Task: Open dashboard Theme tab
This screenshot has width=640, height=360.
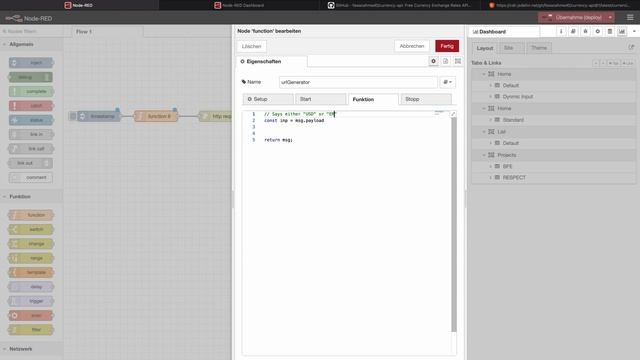Action: click(539, 48)
